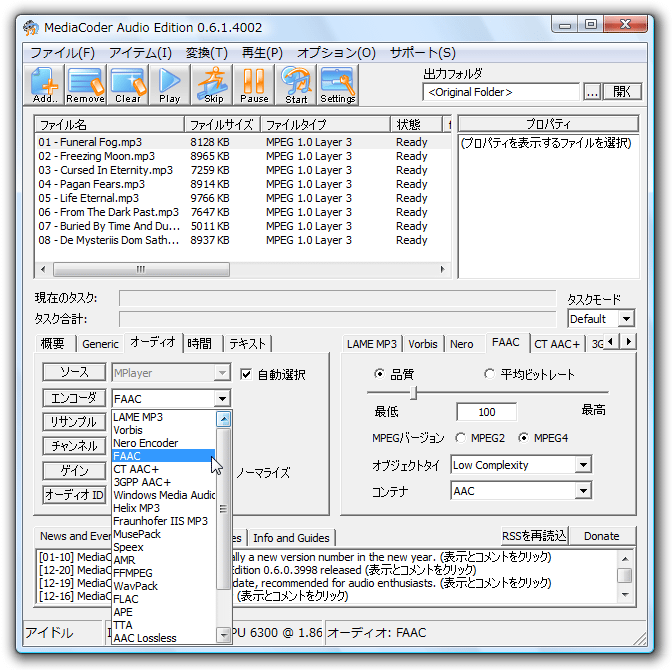Viewport: 672px width, 670px height.
Task: Select the 品質 radio button
Action: pos(379,374)
